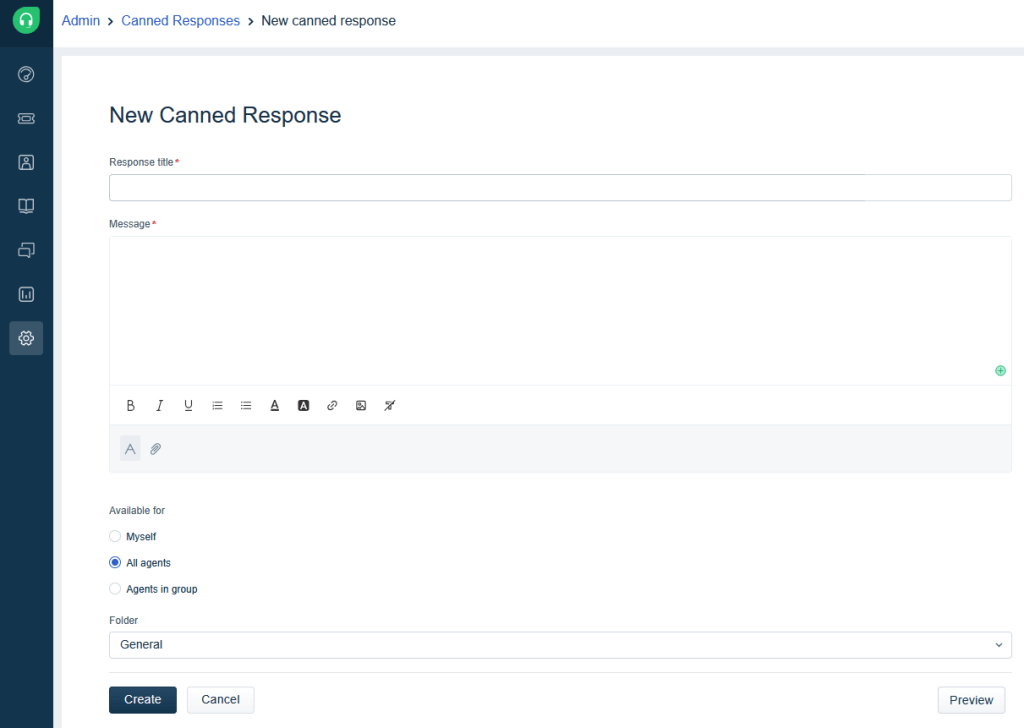Select the Contacts sidebar icon

[26, 162]
